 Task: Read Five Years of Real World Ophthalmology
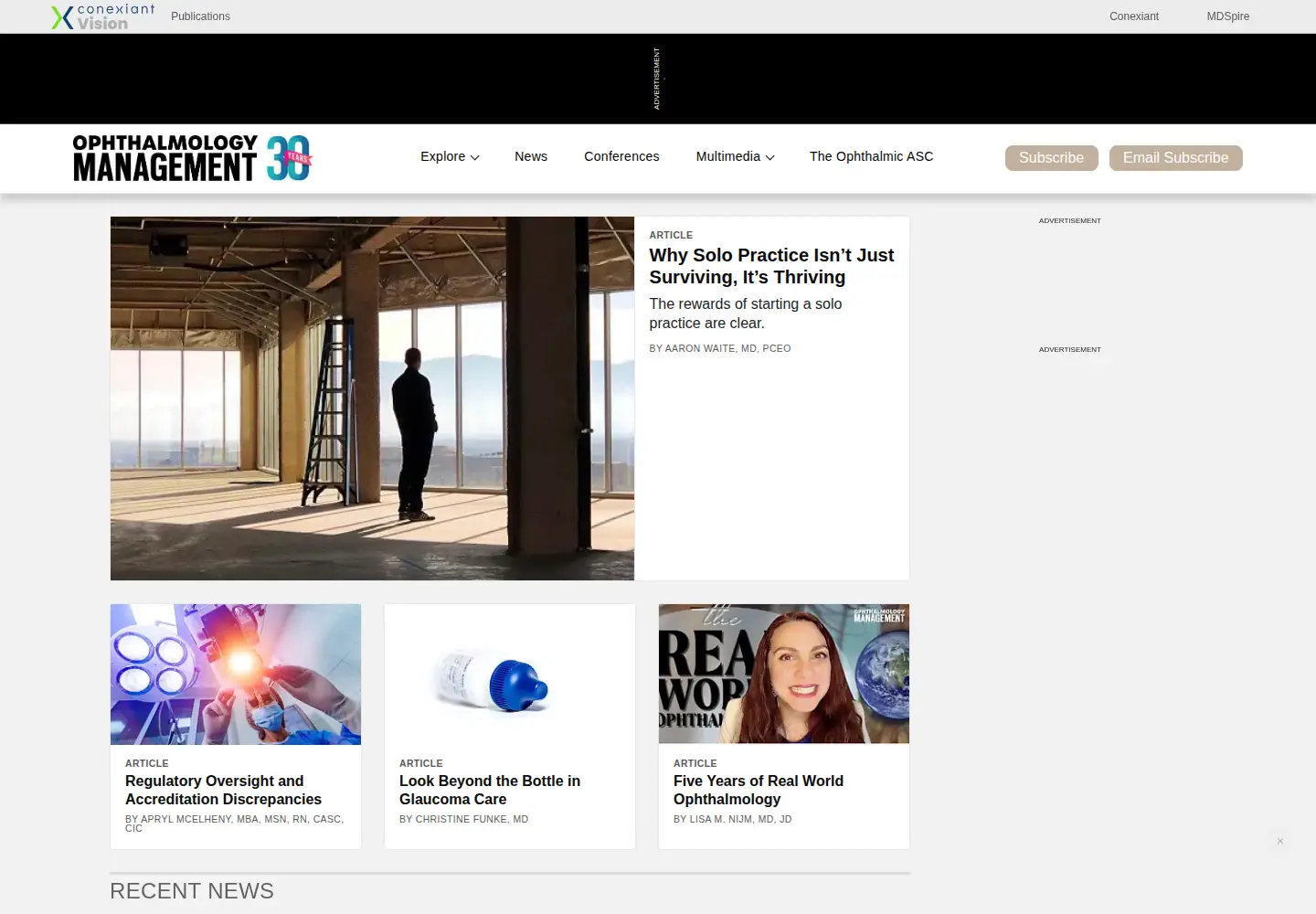coord(759,791)
